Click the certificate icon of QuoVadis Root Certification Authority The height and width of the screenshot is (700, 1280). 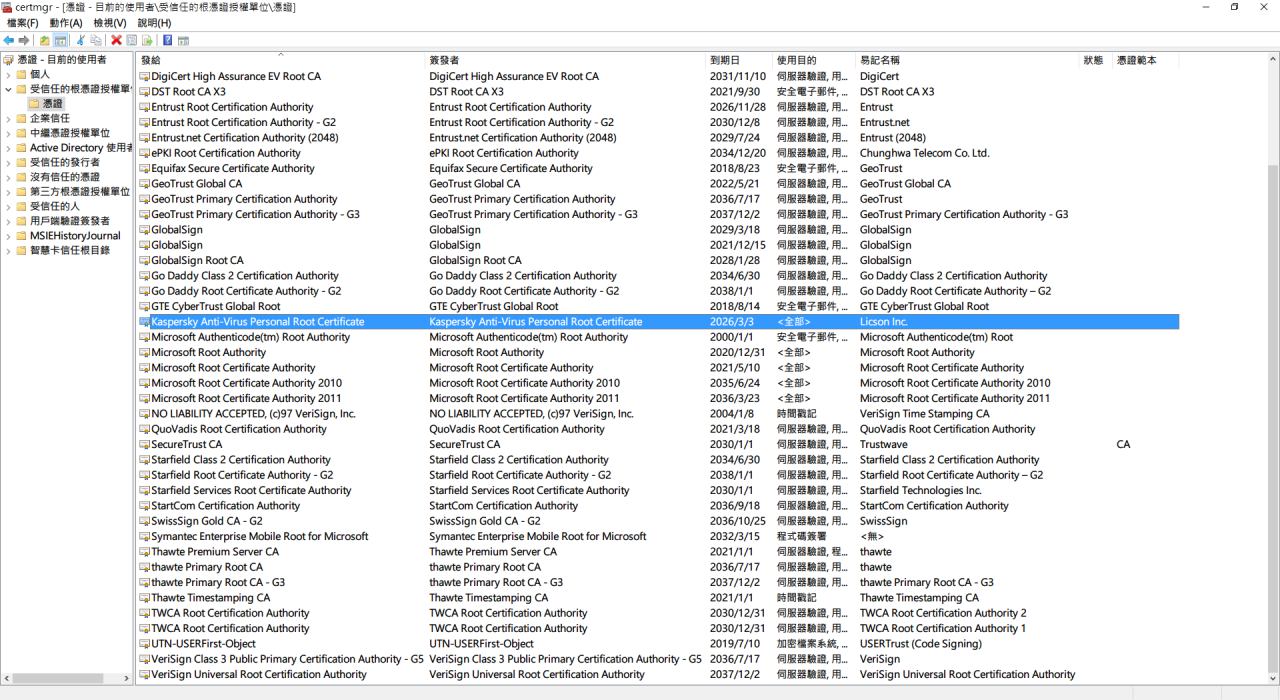[145, 429]
